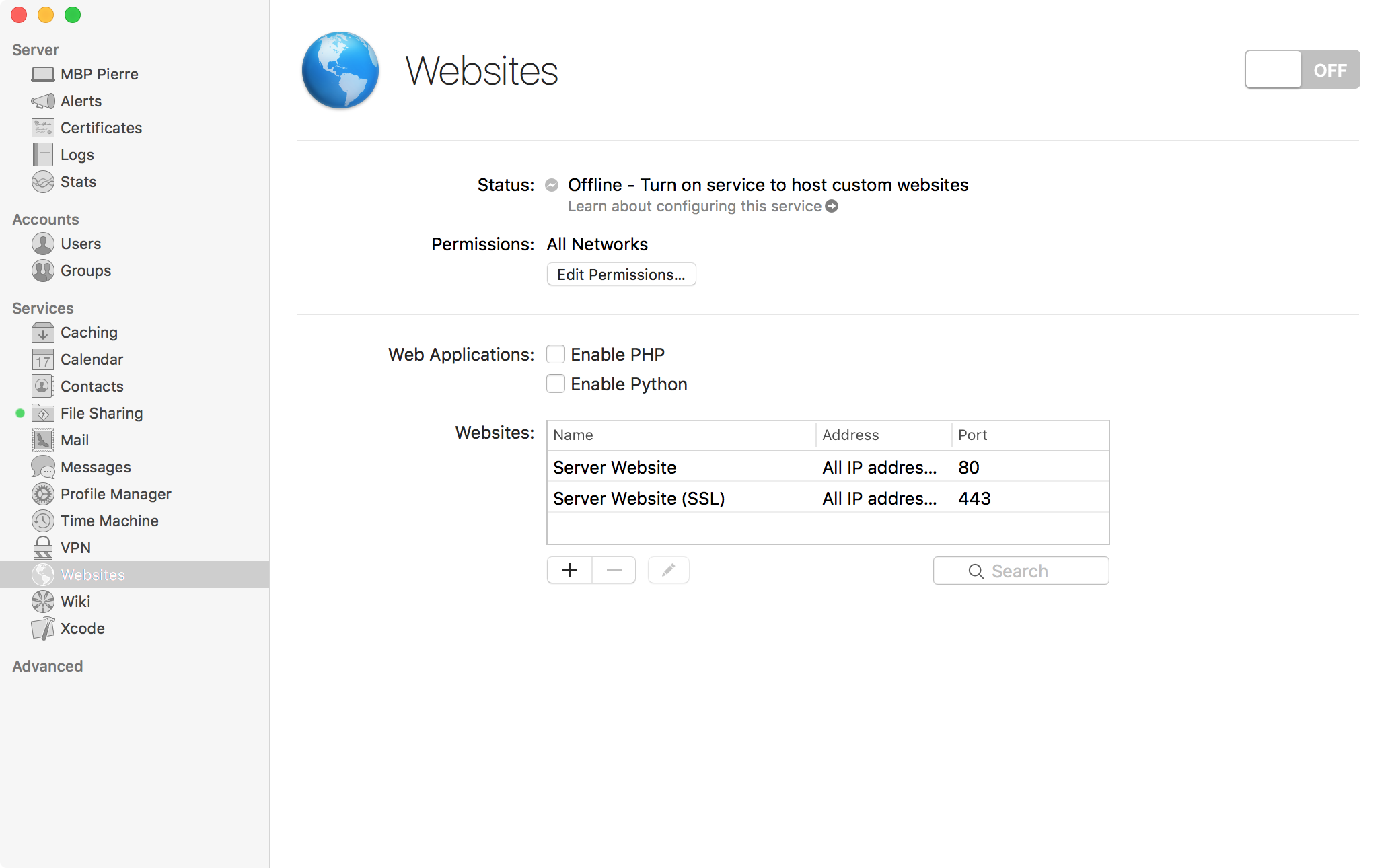Open Alerts megaphone icon in sidebar
This screenshot has height=868, width=1386.
pyautogui.click(x=43, y=101)
